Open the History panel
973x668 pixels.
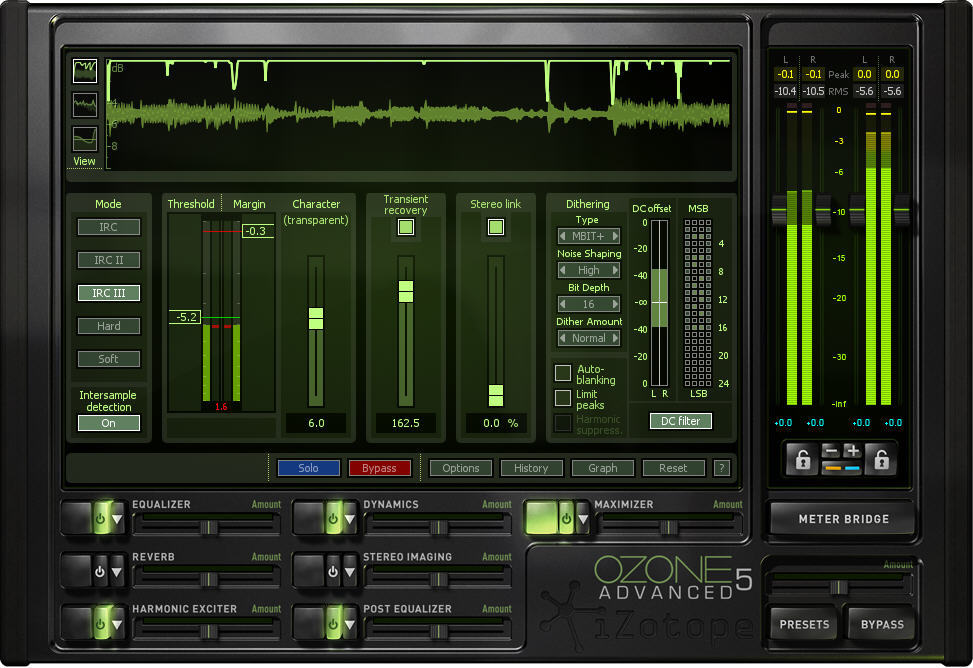click(531, 468)
